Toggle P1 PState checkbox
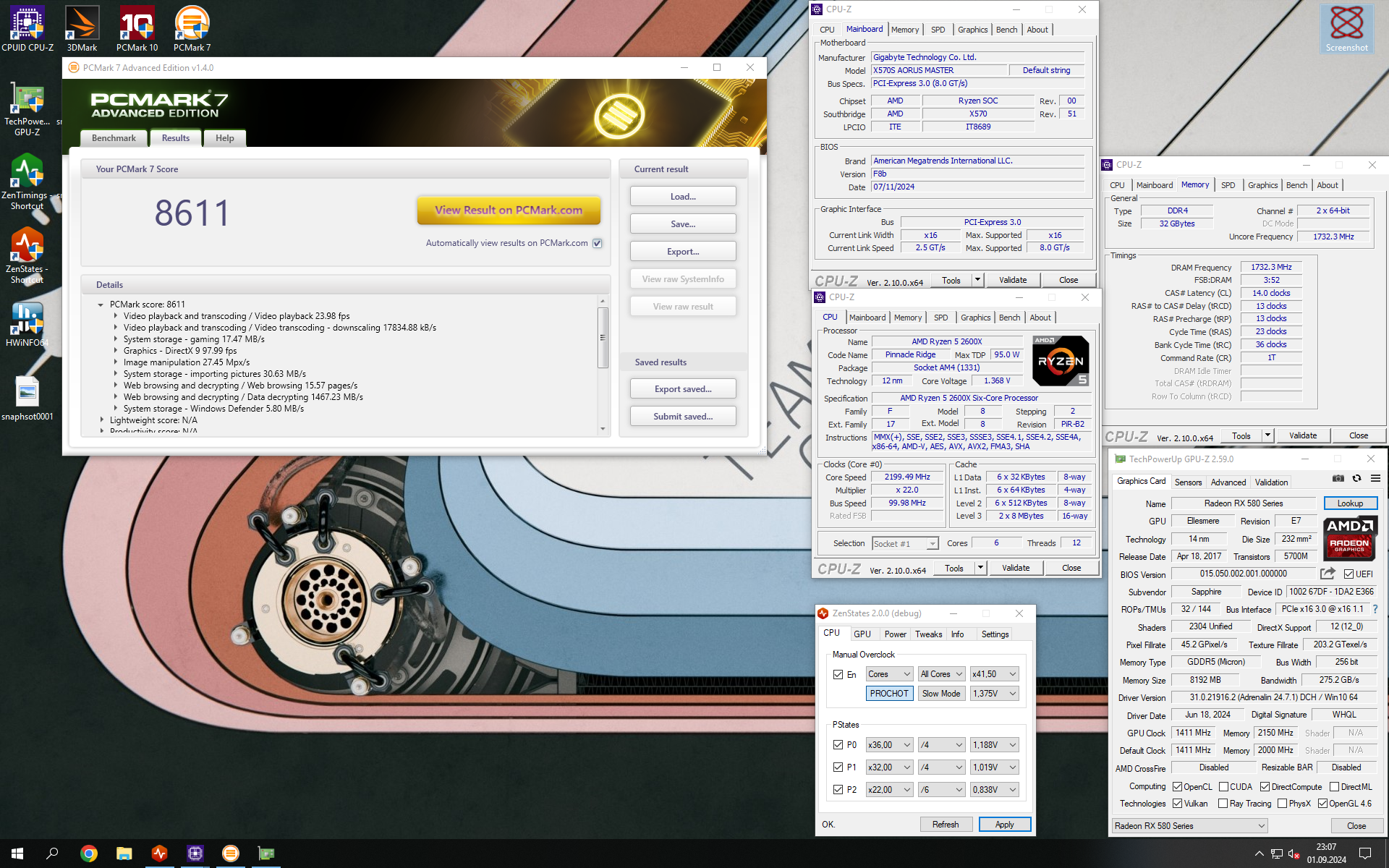Viewport: 1389px width, 868px height. click(x=838, y=767)
